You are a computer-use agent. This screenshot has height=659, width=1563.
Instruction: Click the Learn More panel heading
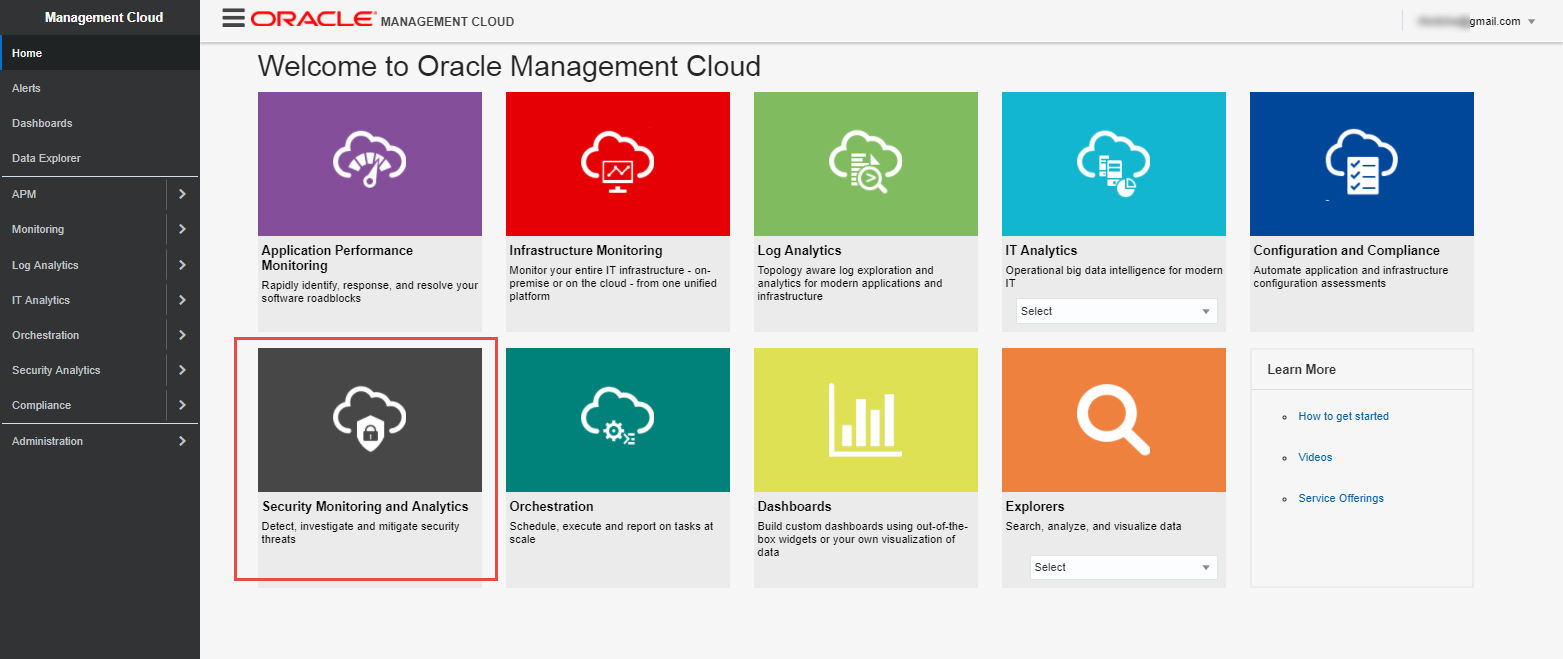(x=1301, y=369)
